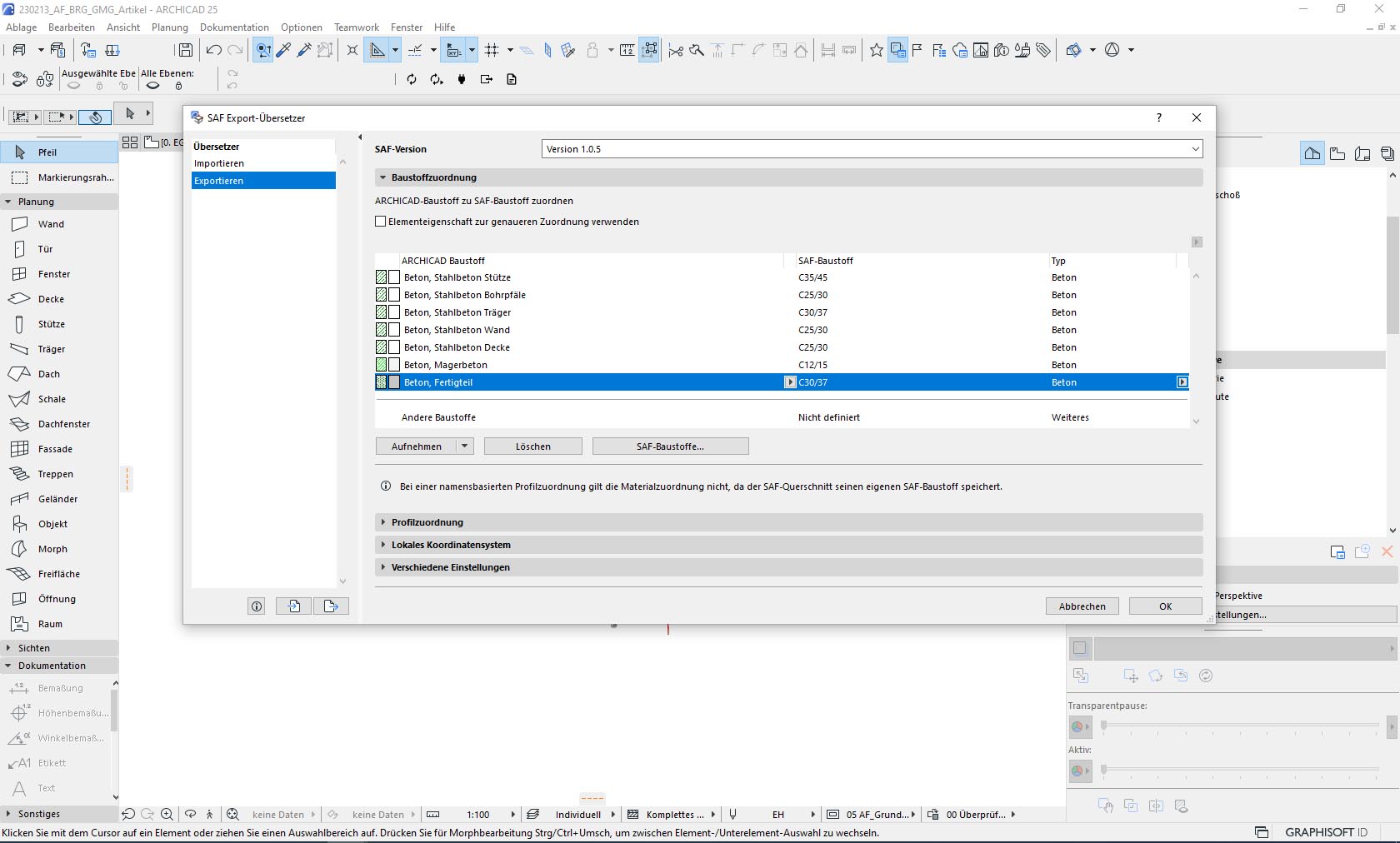Click the Transparentpause slider
This screenshot has height=843, width=1400.
click(1240, 726)
